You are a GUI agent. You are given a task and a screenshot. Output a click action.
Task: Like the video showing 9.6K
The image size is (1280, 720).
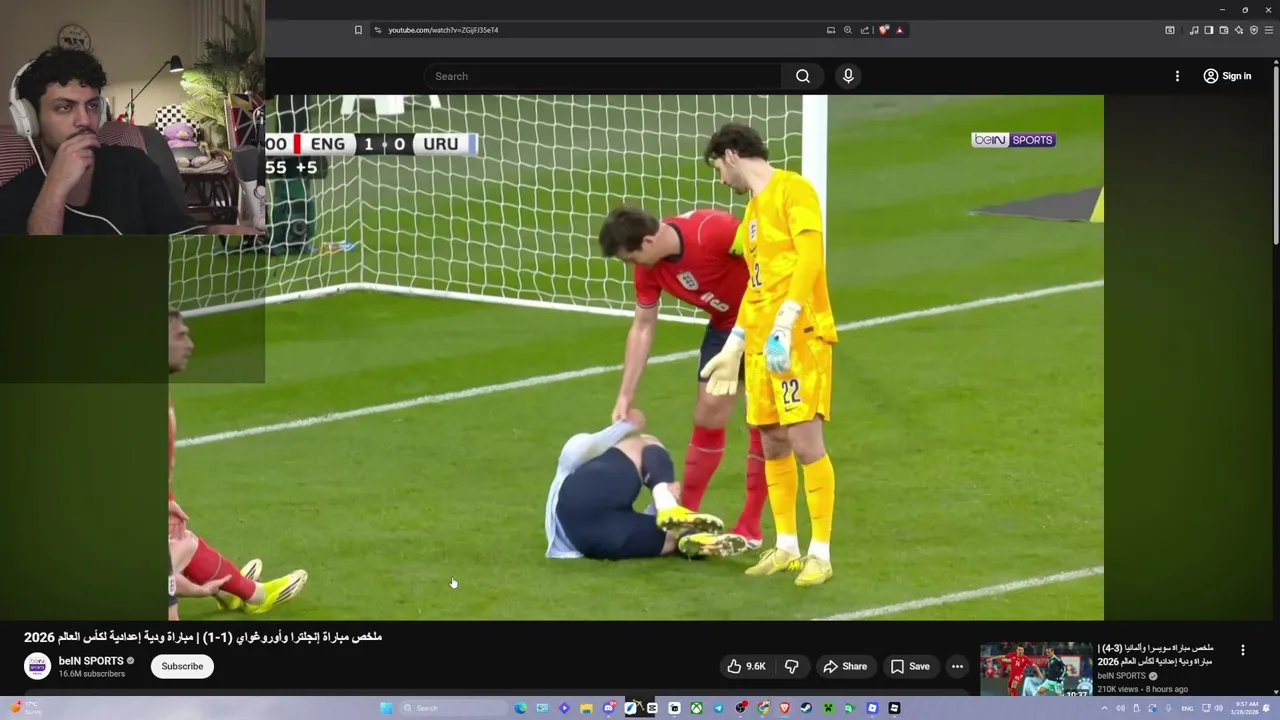[746, 666]
